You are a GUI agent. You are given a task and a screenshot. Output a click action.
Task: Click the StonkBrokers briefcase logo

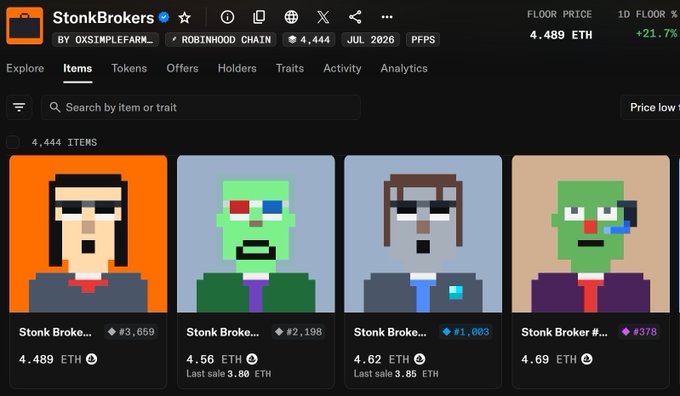pyautogui.click(x=25, y=26)
